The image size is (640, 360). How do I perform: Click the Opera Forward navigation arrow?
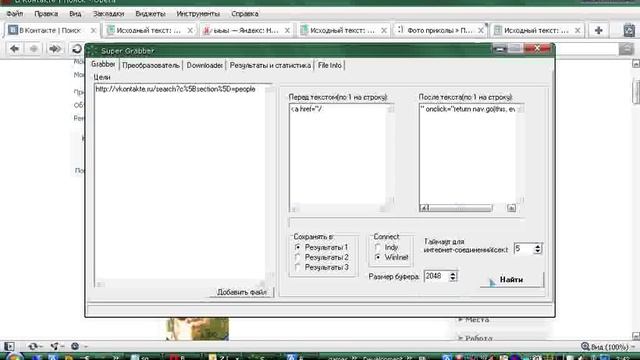33,49
